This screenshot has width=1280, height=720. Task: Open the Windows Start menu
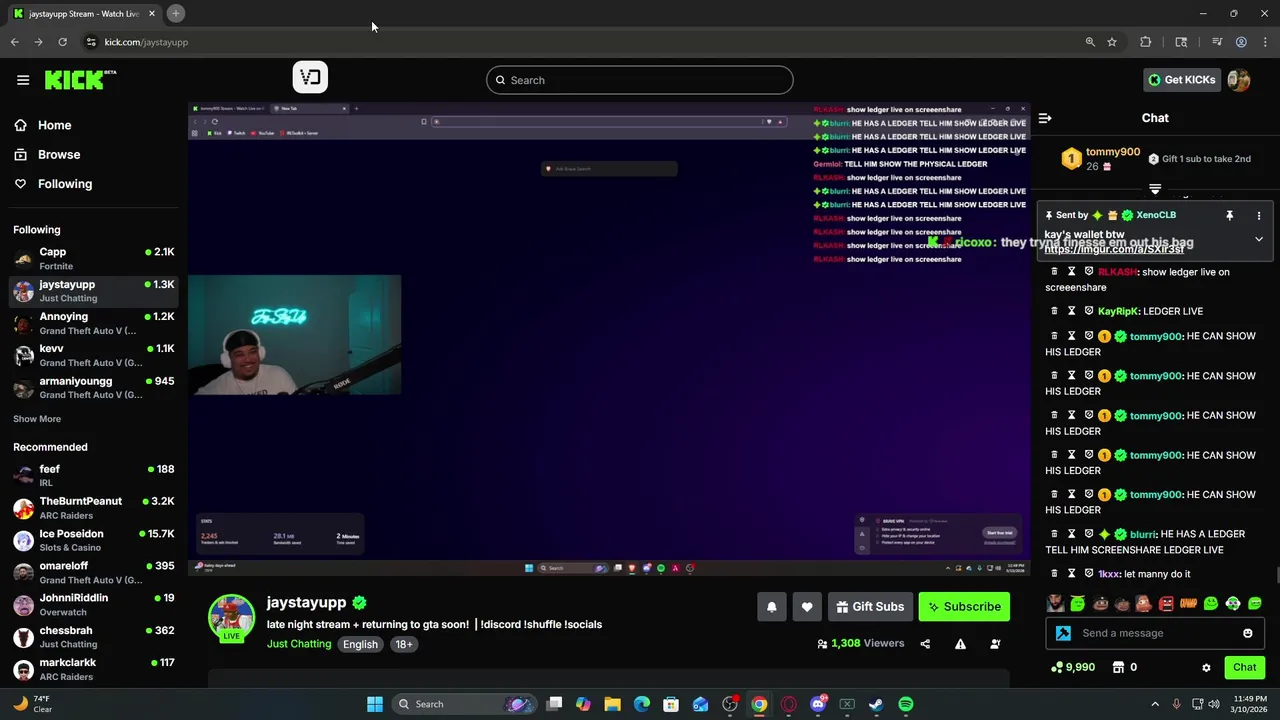375,704
